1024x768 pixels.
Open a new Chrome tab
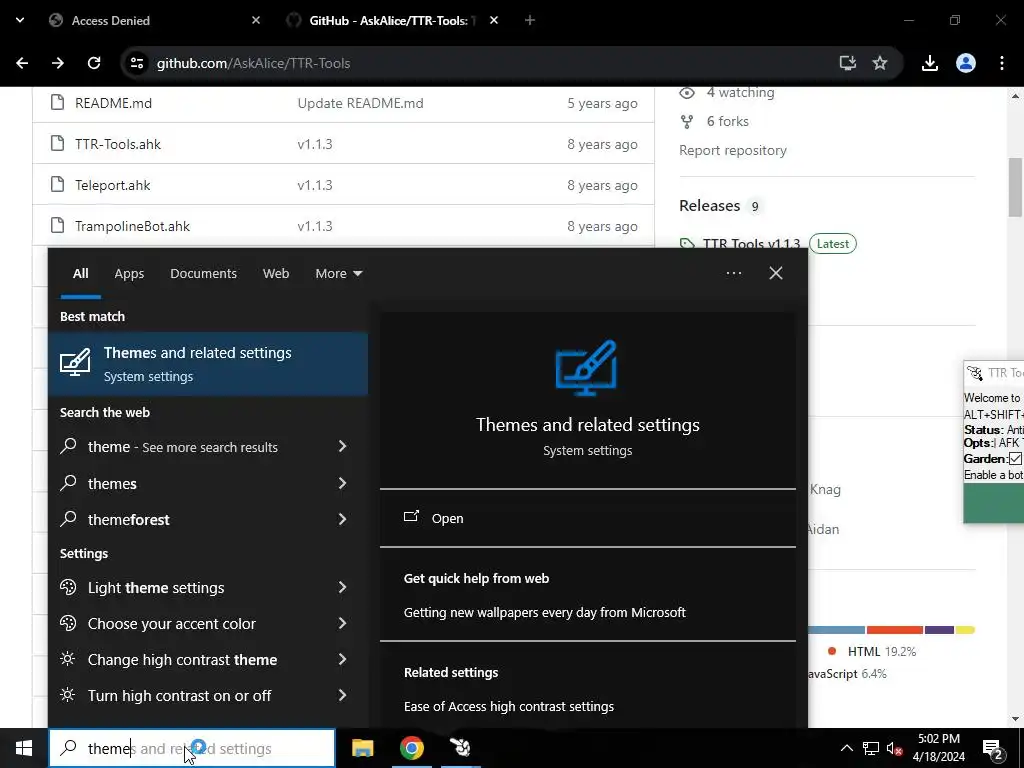coord(530,20)
